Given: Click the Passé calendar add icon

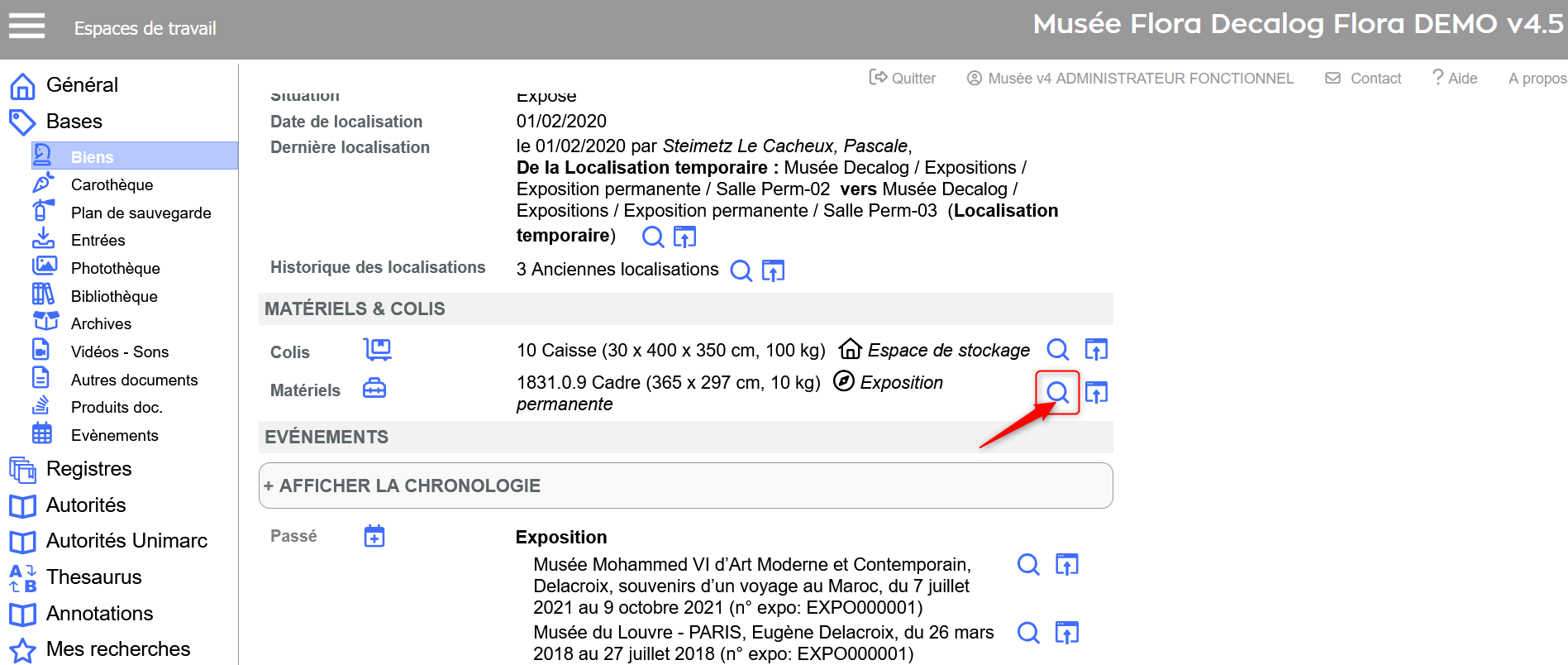Looking at the screenshot, I should [x=374, y=536].
